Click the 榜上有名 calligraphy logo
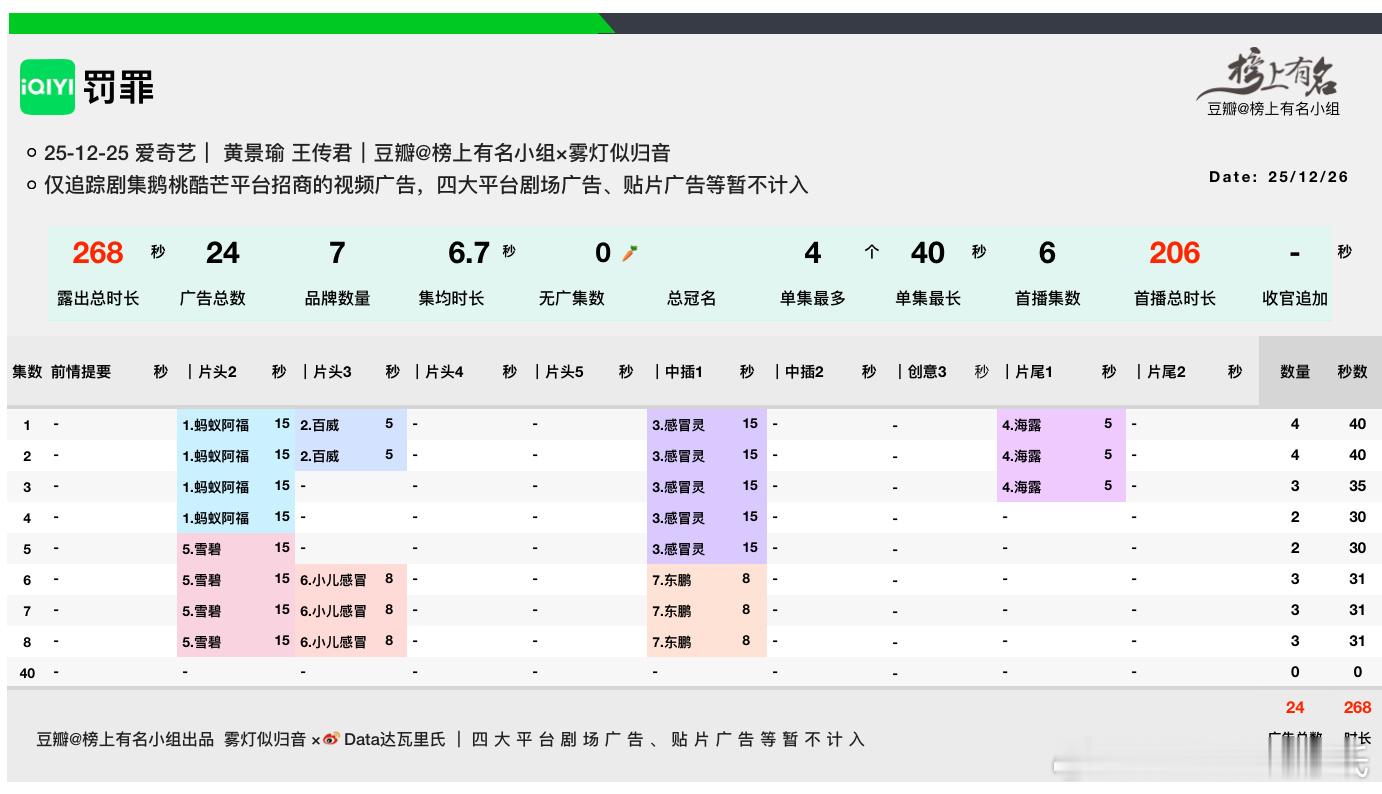1382x794 pixels. pos(1270,76)
